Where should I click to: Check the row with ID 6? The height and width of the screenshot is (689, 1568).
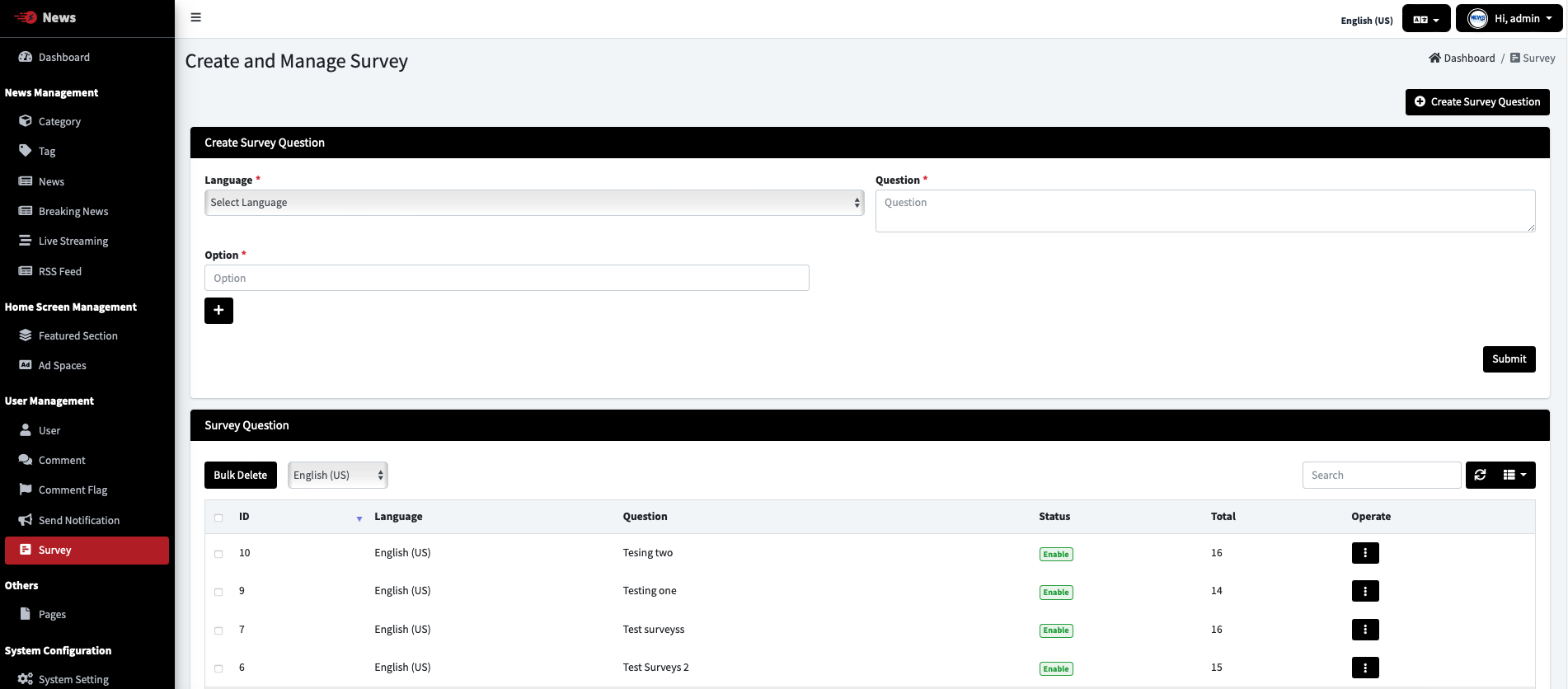click(218, 668)
